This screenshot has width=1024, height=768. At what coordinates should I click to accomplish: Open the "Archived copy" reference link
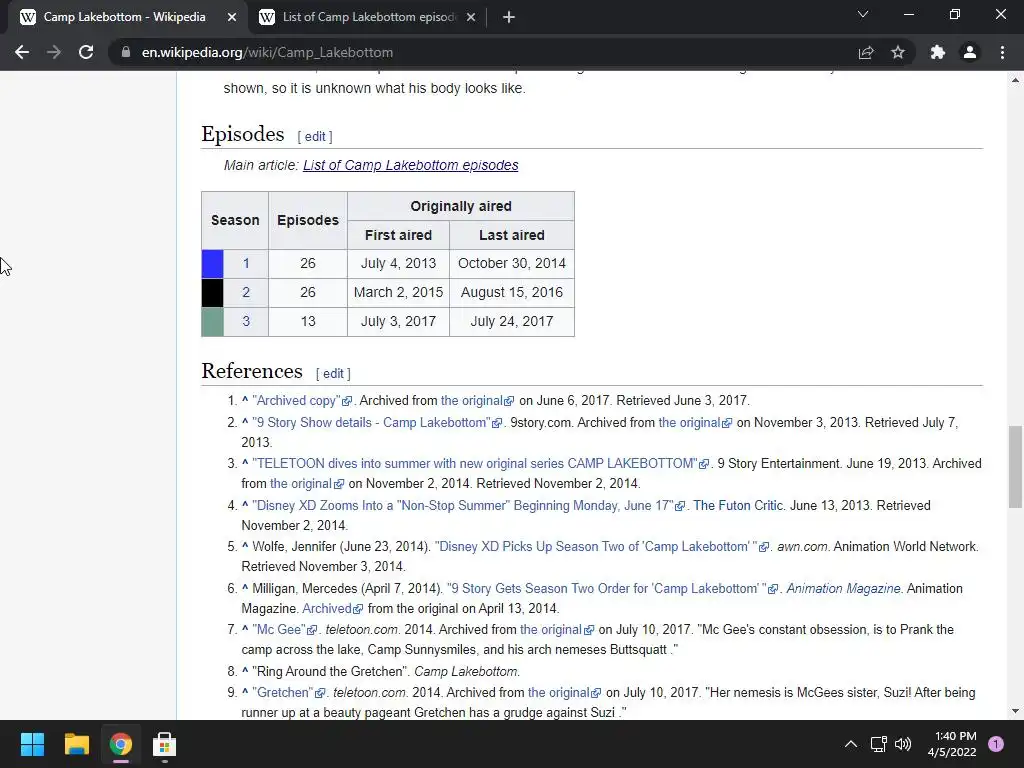pos(302,400)
